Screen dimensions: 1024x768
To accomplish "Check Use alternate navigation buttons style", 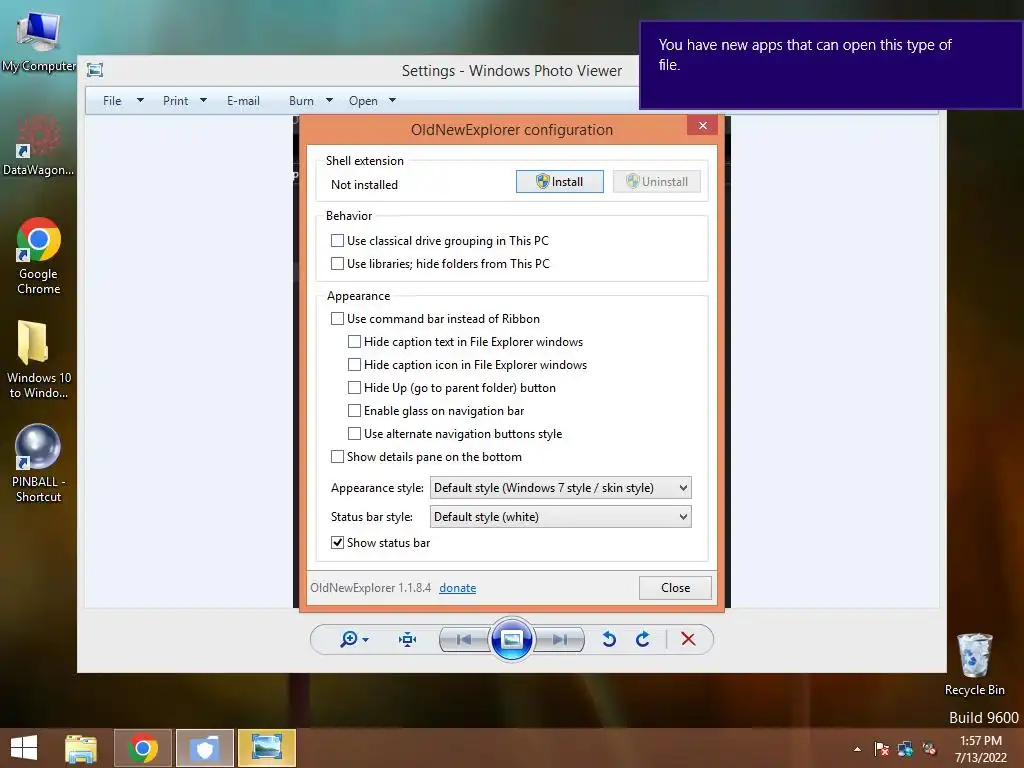I will pos(455,434).
